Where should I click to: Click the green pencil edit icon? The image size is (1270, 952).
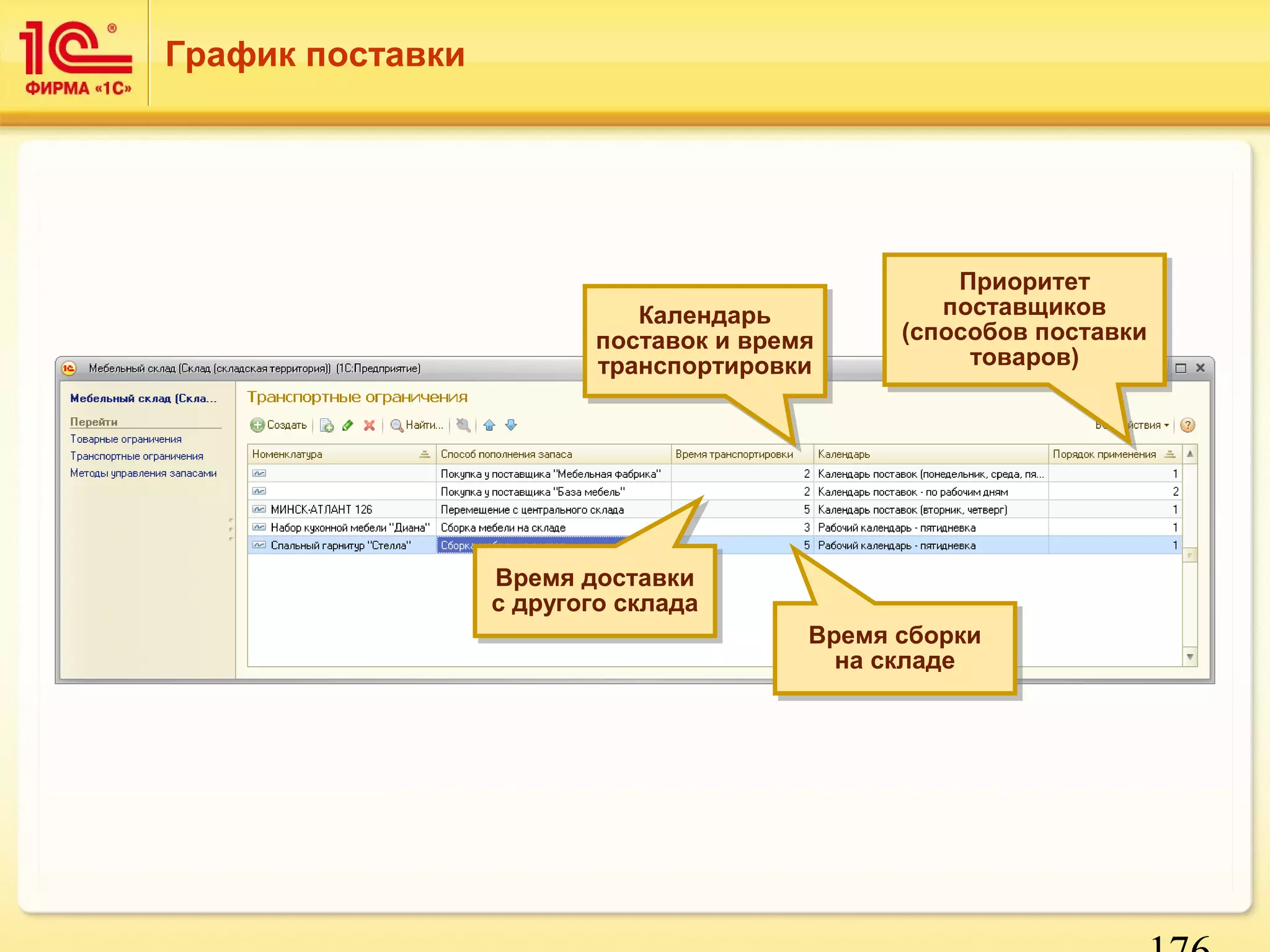(348, 425)
